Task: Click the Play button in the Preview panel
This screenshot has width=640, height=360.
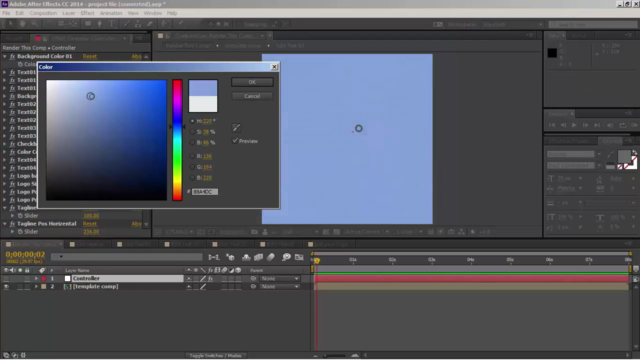Action: click(x=574, y=125)
